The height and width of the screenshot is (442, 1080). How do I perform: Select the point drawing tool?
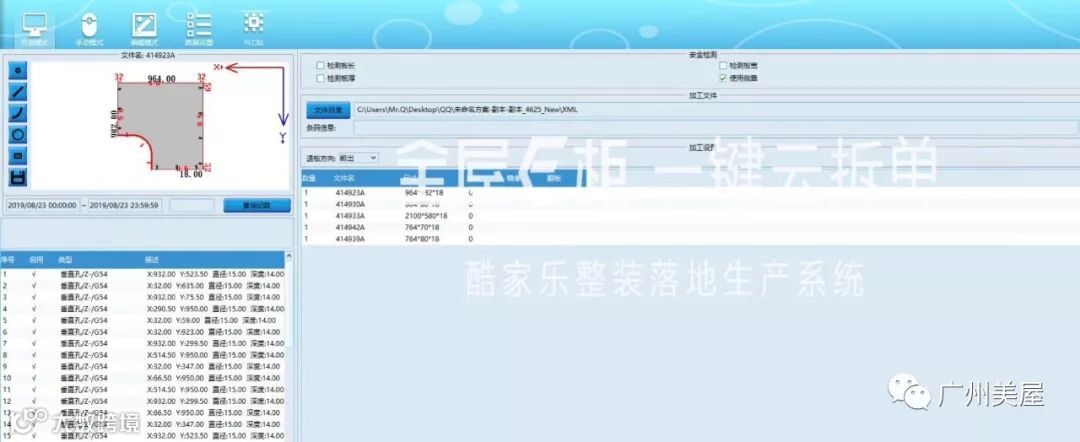click(x=18, y=70)
